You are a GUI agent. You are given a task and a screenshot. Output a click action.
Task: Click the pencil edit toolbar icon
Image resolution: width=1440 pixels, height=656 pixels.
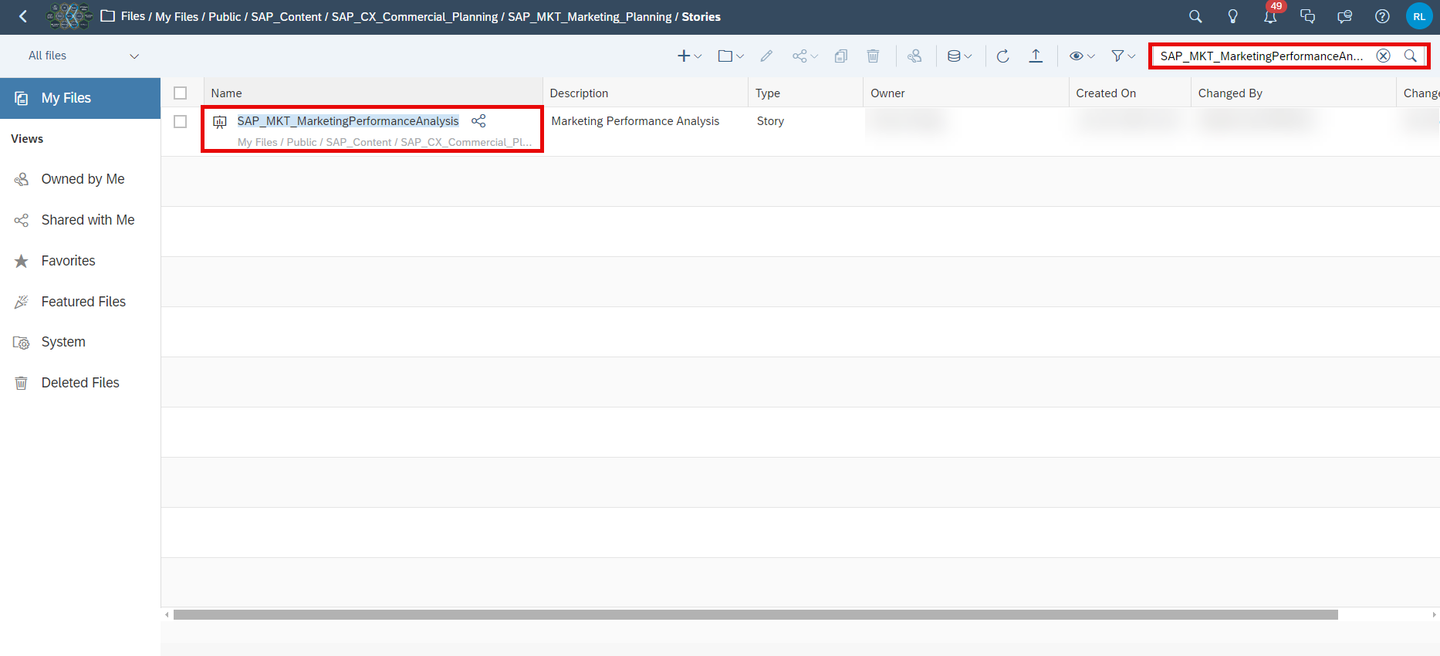pyautogui.click(x=767, y=56)
